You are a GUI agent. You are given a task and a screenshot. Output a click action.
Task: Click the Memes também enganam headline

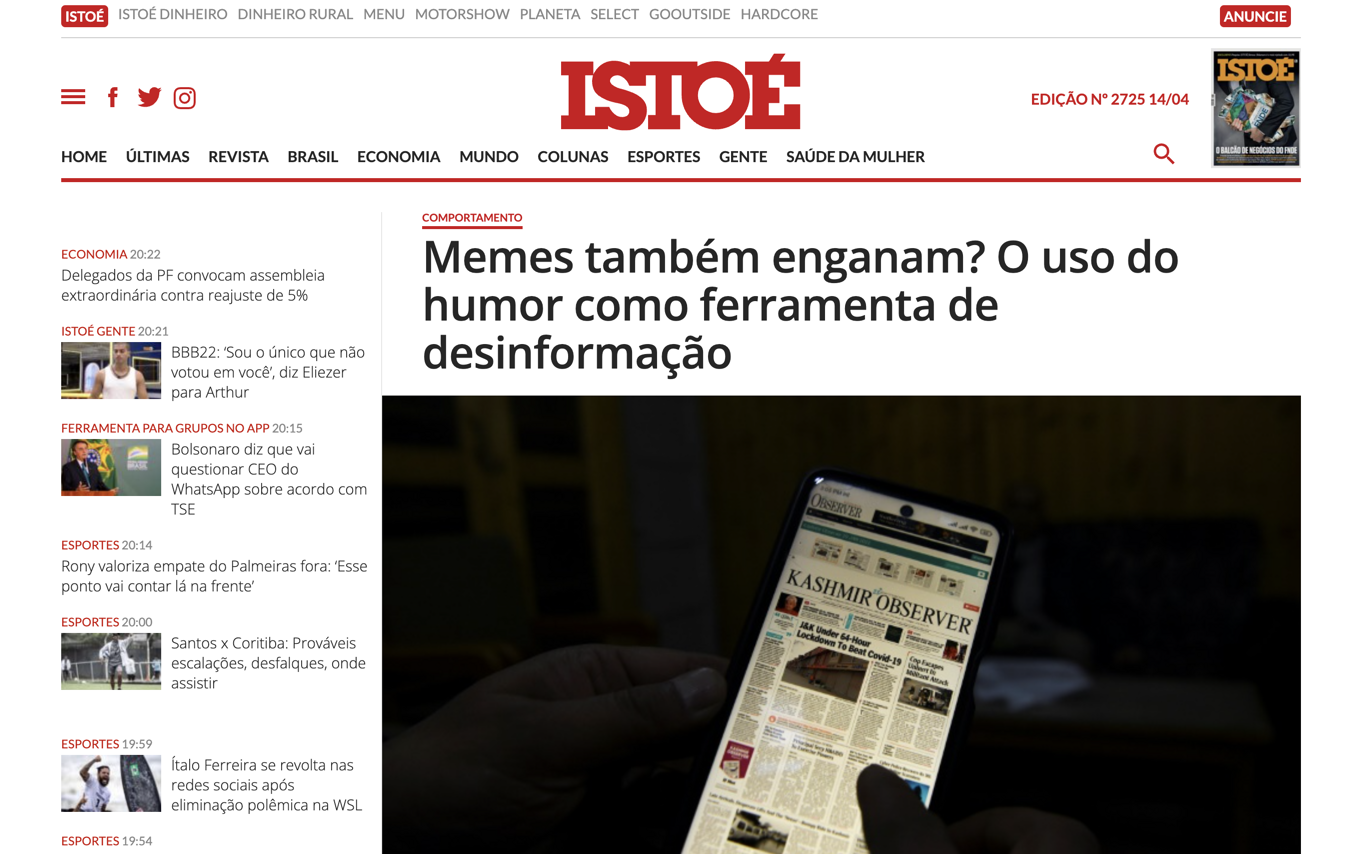pyautogui.click(x=800, y=304)
